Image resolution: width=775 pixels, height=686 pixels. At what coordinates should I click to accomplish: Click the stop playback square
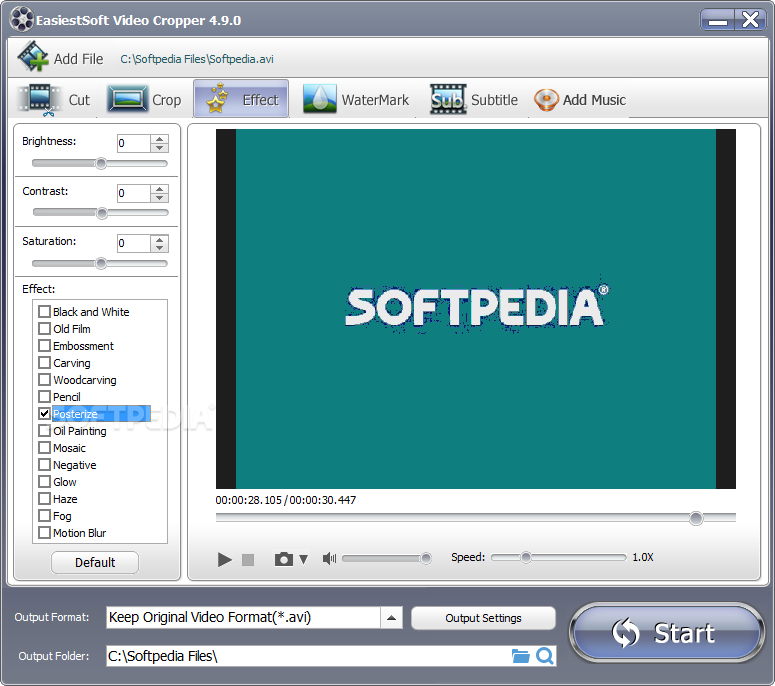248,559
